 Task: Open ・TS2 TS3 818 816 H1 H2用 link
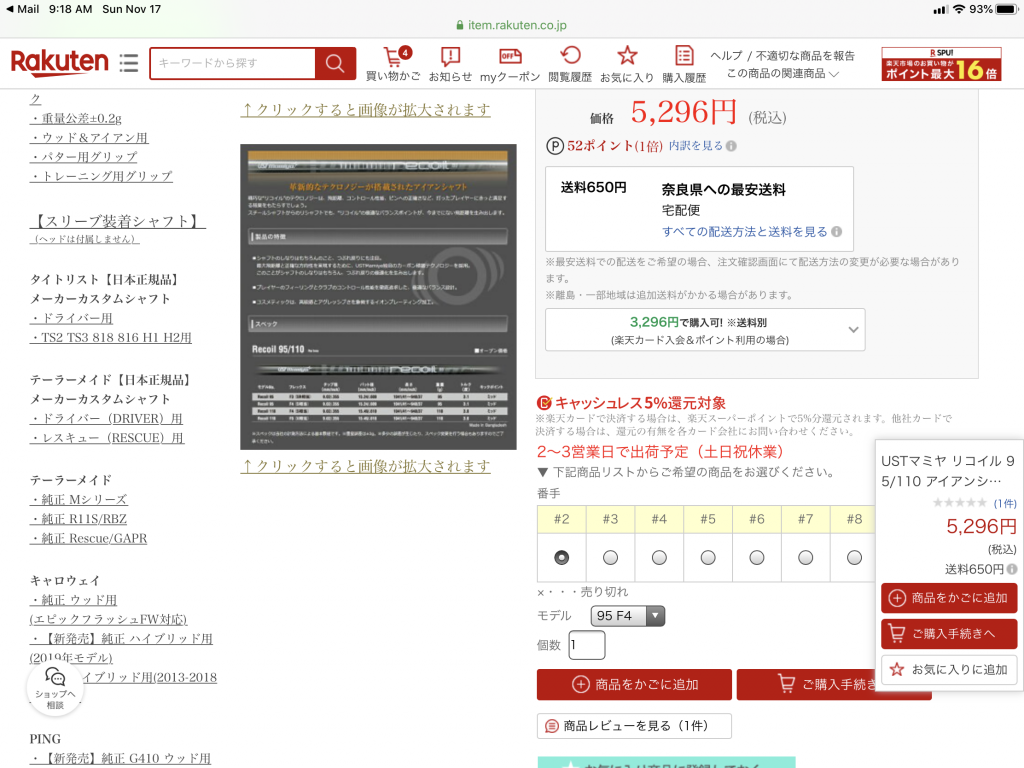111,338
